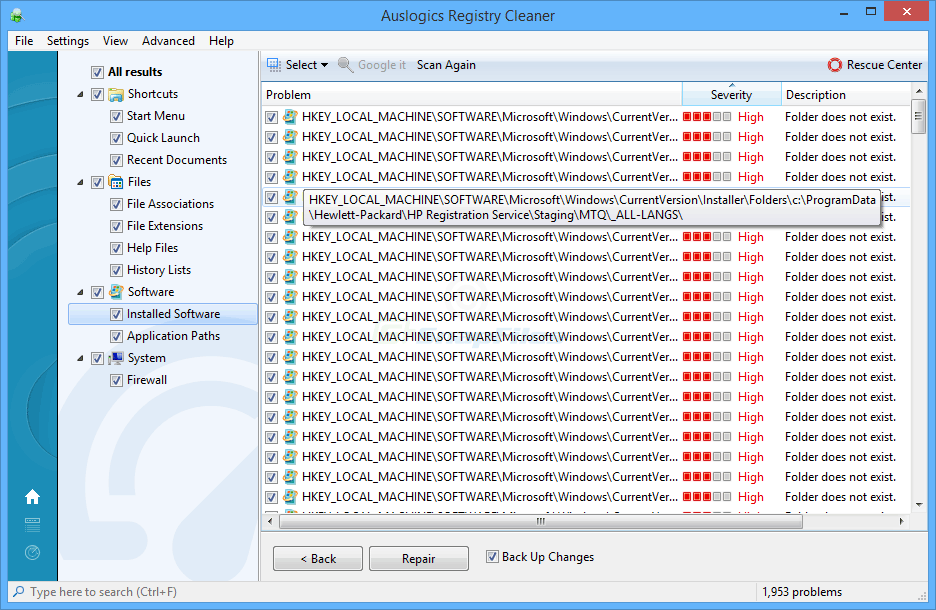The height and width of the screenshot is (610, 936).
Task: Uncheck the first result row checkbox
Action: (272, 118)
